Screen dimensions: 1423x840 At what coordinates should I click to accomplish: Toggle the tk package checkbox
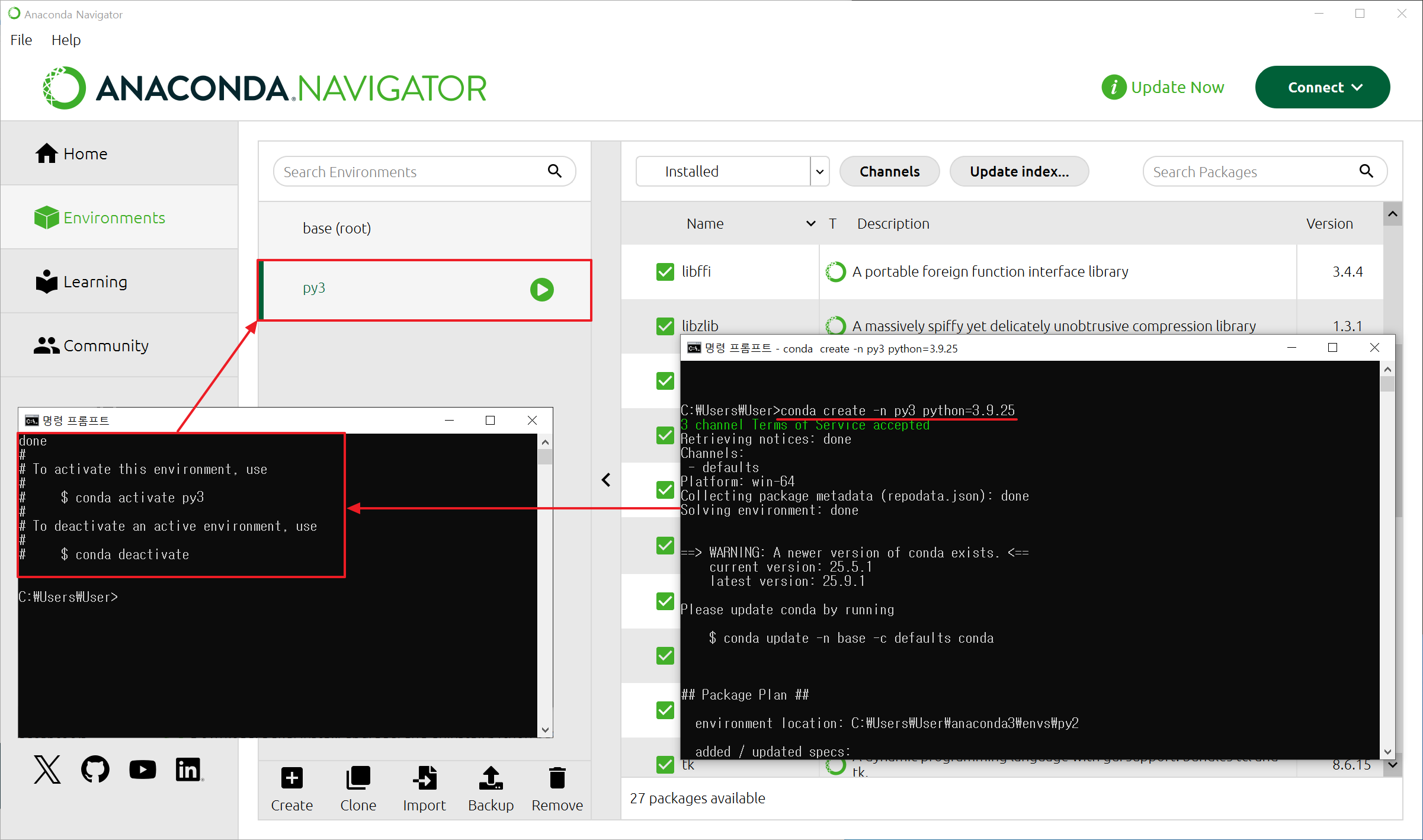[x=665, y=765]
